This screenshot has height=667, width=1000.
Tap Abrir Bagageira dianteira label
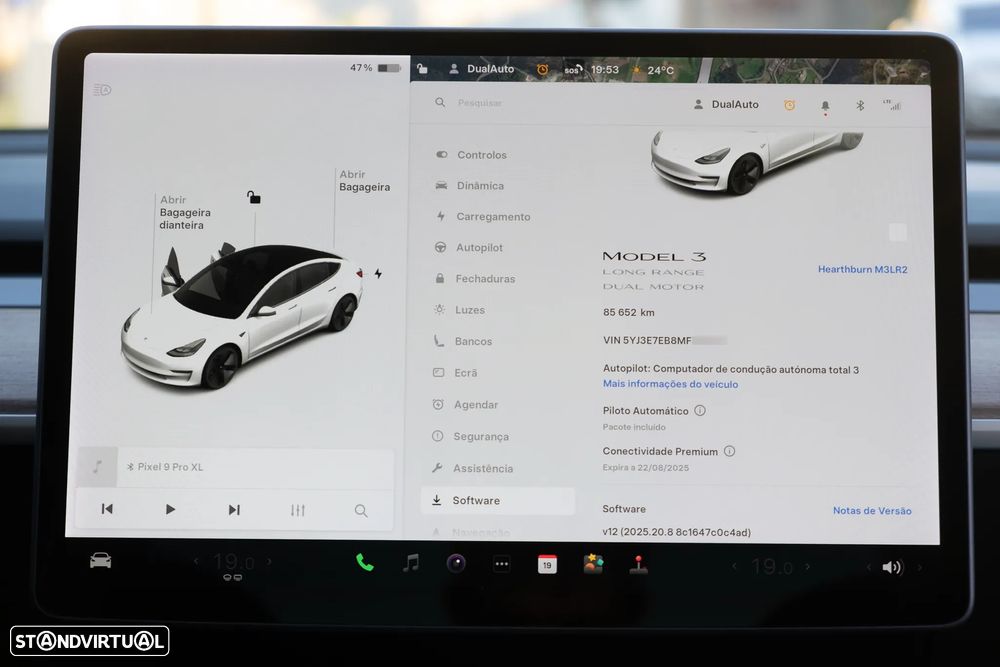(185, 212)
